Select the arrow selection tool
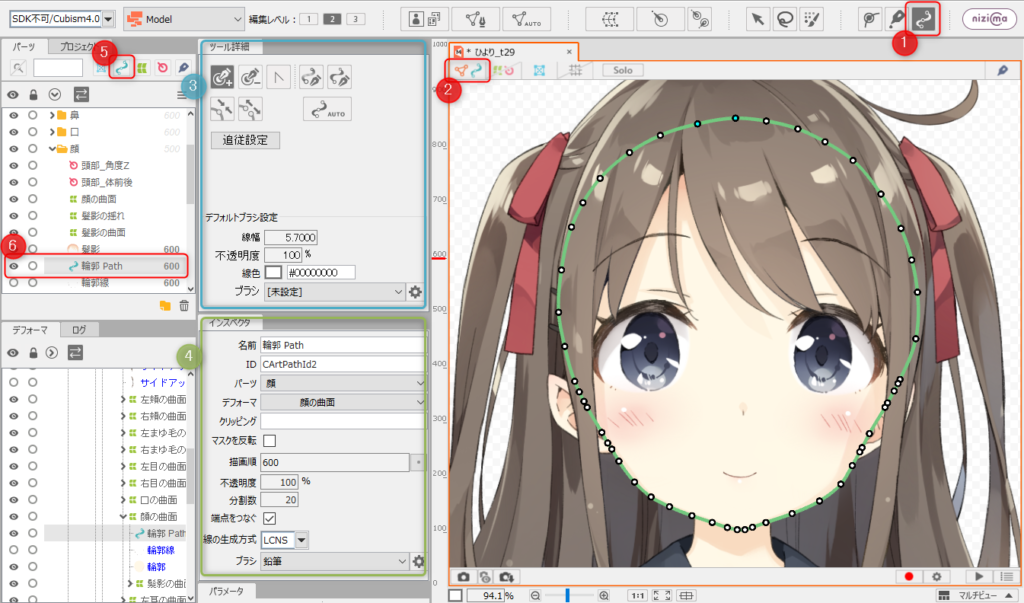This screenshot has width=1024, height=603. [758, 19]
